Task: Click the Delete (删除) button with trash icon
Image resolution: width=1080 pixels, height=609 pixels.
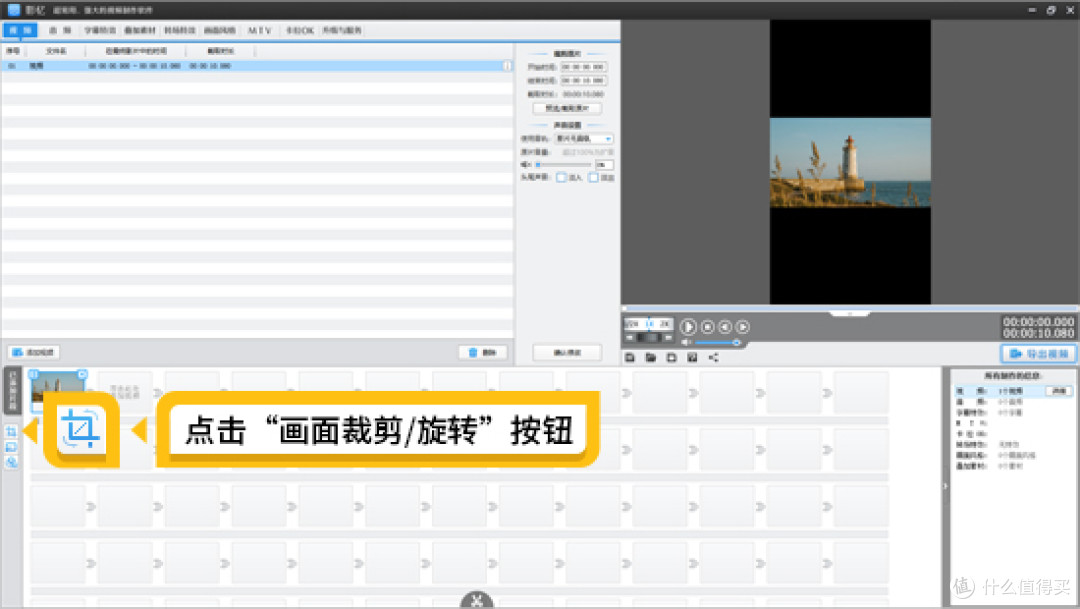Action: [x=483, y=352]
